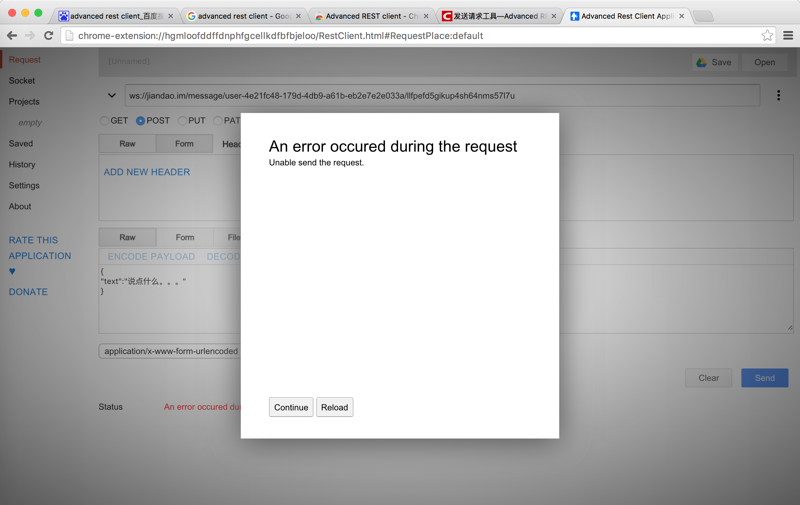Click the Save button

pos(715,62)
